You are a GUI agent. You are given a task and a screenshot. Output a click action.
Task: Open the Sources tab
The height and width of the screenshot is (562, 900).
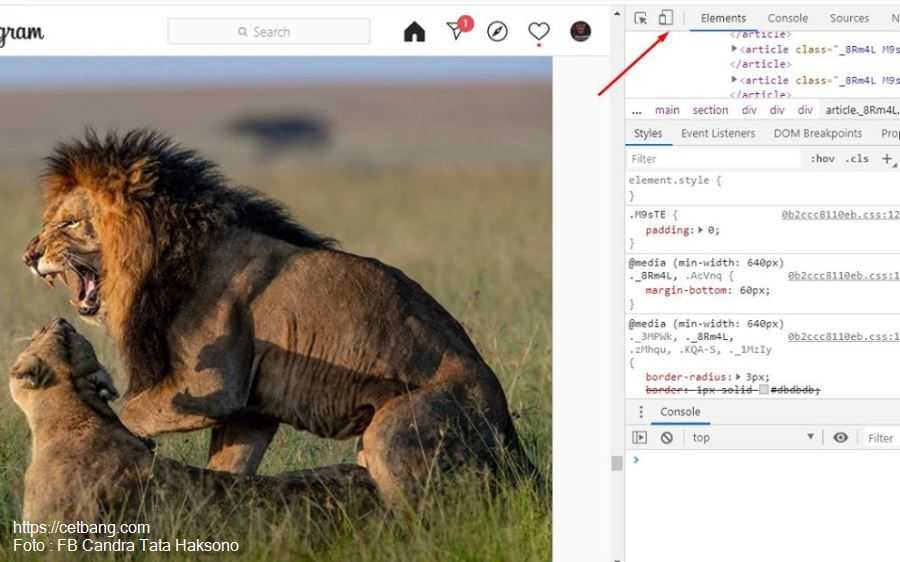[x=849, y=18]
